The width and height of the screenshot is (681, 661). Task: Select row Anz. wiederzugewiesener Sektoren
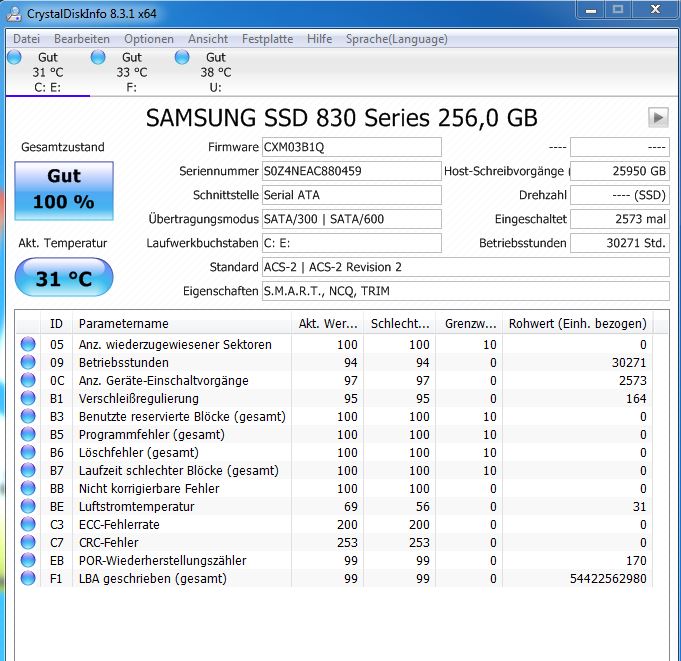coord(334,344)
